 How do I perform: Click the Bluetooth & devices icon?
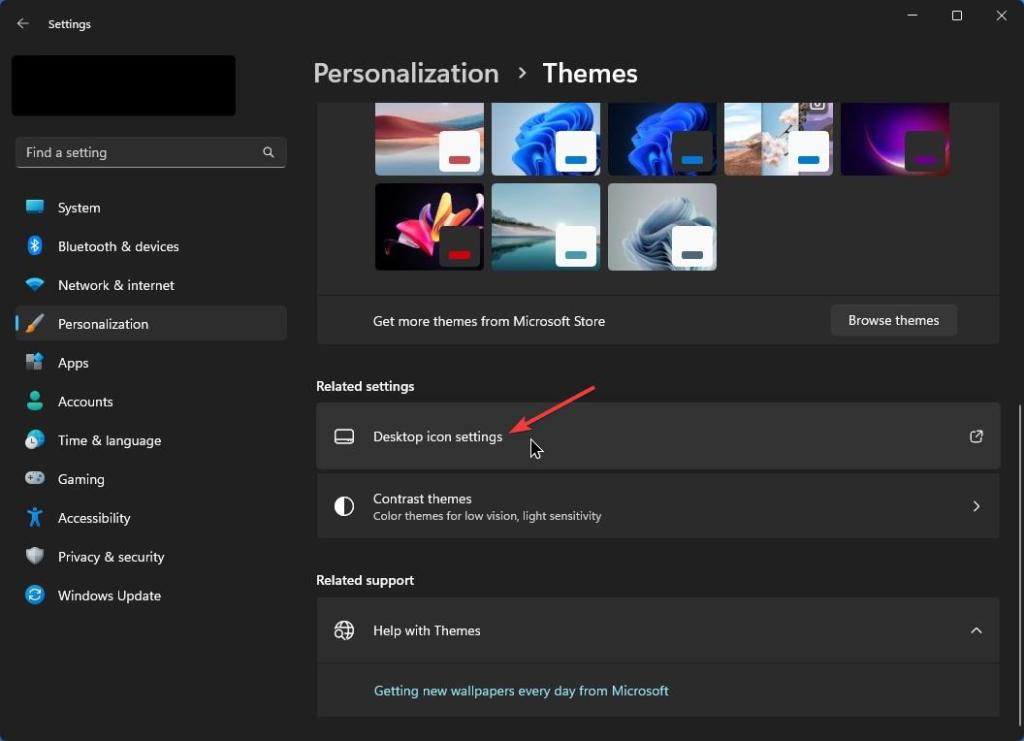[x=35, y=246]
